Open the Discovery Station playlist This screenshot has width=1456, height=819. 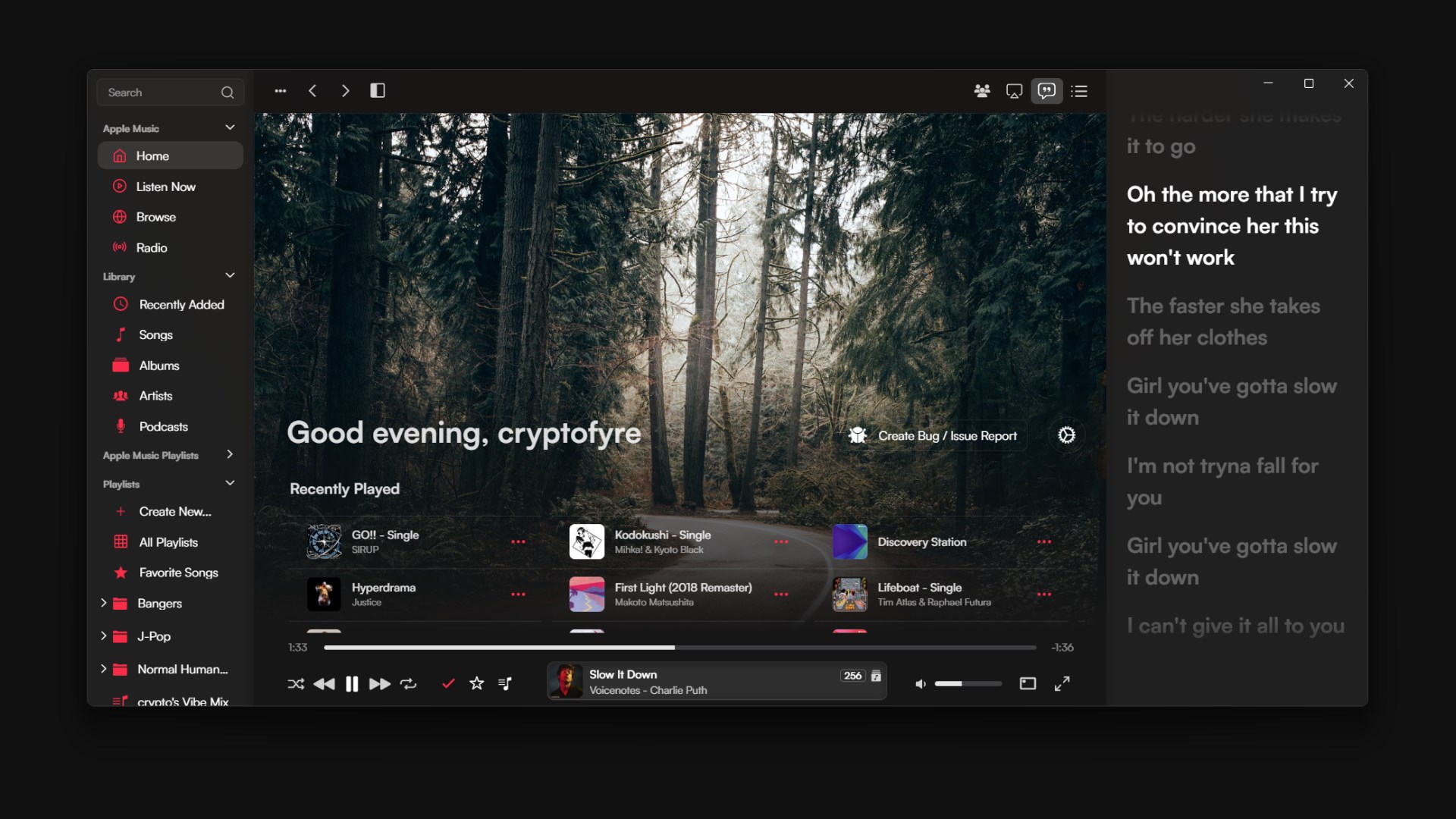pyautogui.click(x=921, y=541)
